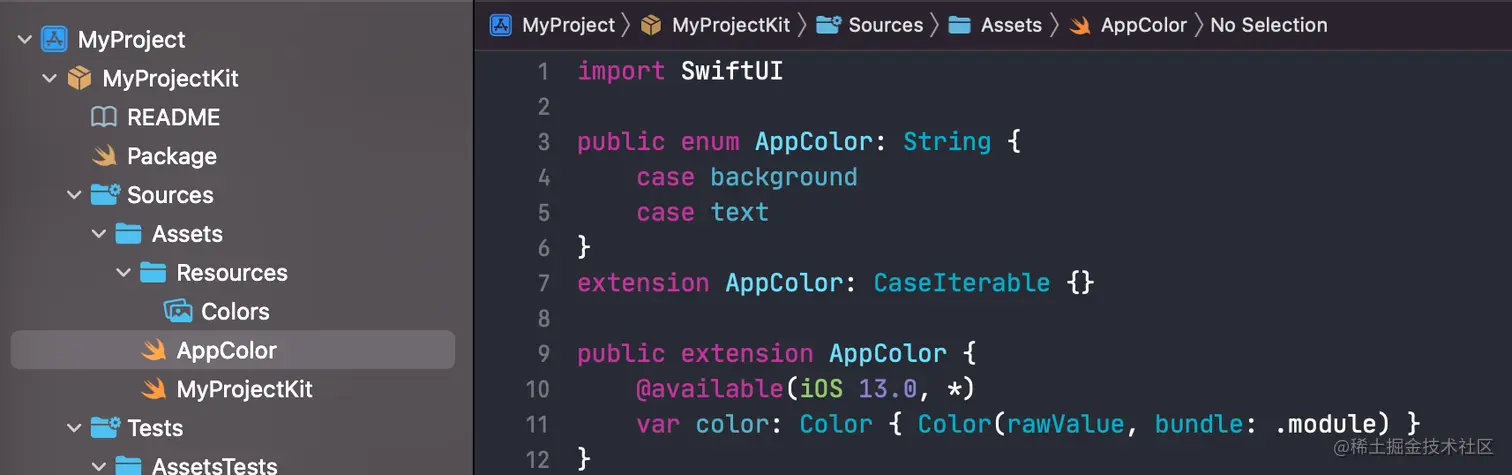The height and width of the screenshot is (475, 1512).
Task: Click line number 9 in the gutter
Action: coord(543,353)
